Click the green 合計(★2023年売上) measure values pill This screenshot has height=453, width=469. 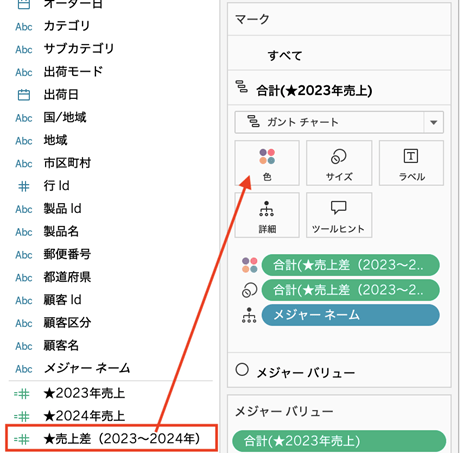pos(339,441)
